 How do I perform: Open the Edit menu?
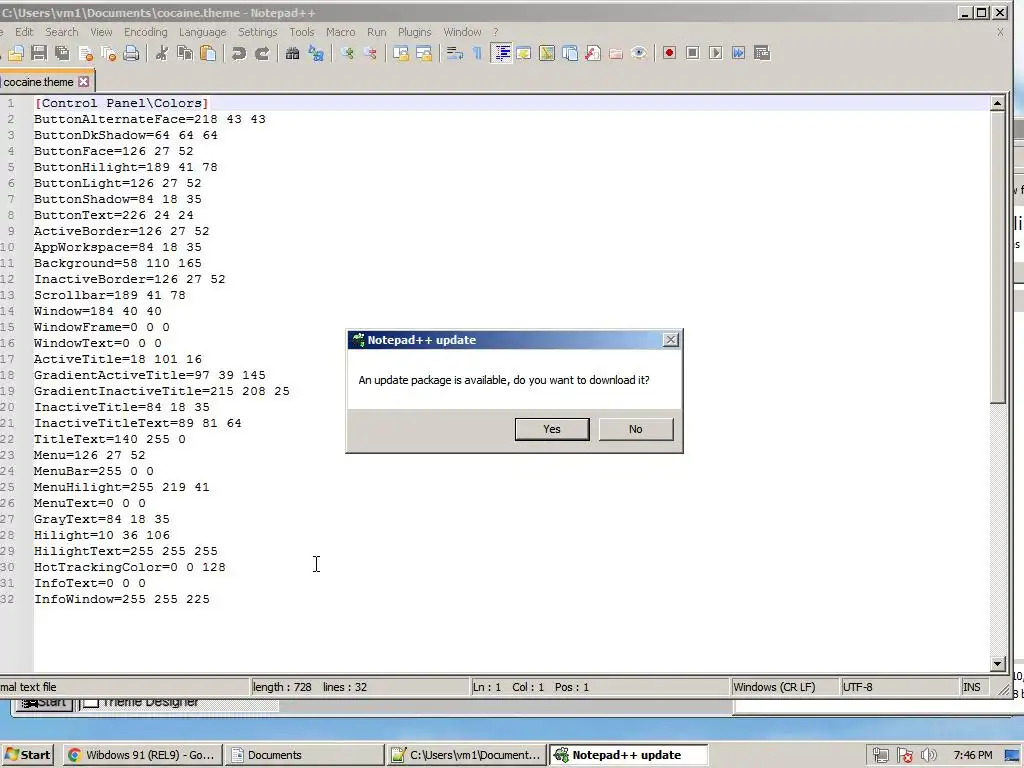coord(24,32)
